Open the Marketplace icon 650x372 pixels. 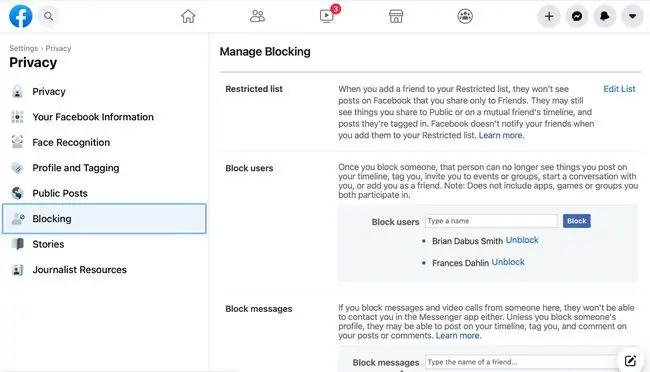[396, 16]
